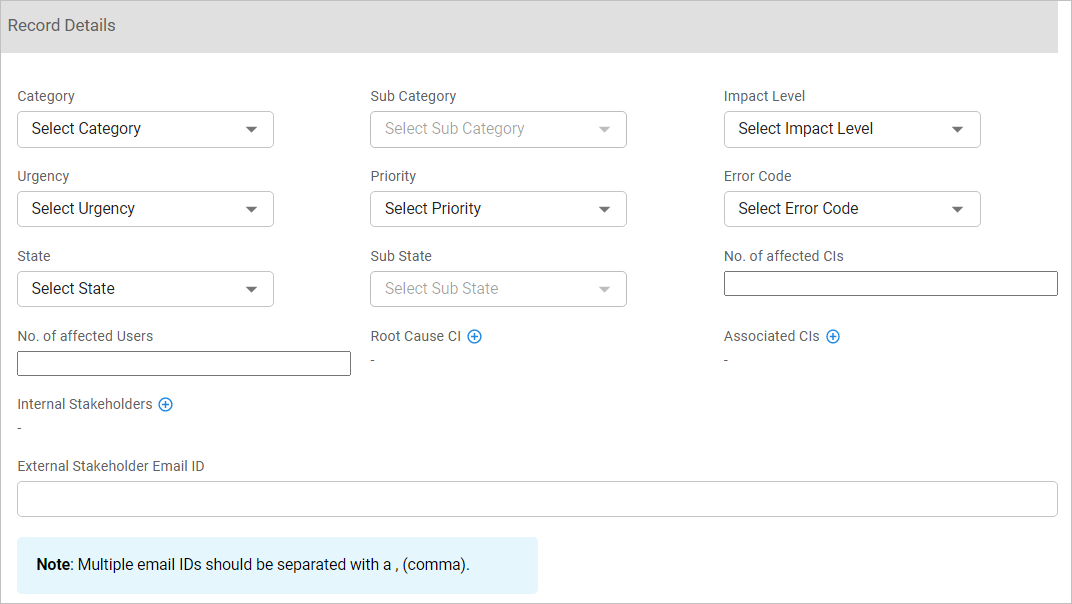This screenshot has height=604, width=1072.
Task: Click the Root Cause CI label text
Action: (x=415, y=337)
